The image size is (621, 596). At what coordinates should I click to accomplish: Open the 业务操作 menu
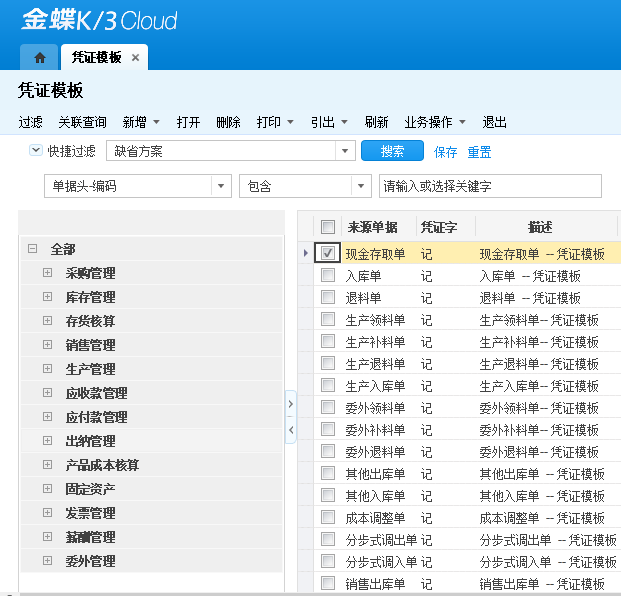click(x=435, y=122)
